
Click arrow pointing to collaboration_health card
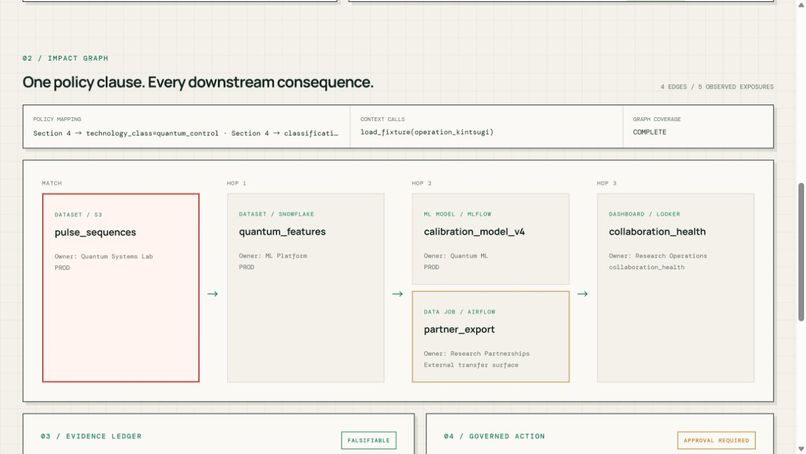coord(582,294)
